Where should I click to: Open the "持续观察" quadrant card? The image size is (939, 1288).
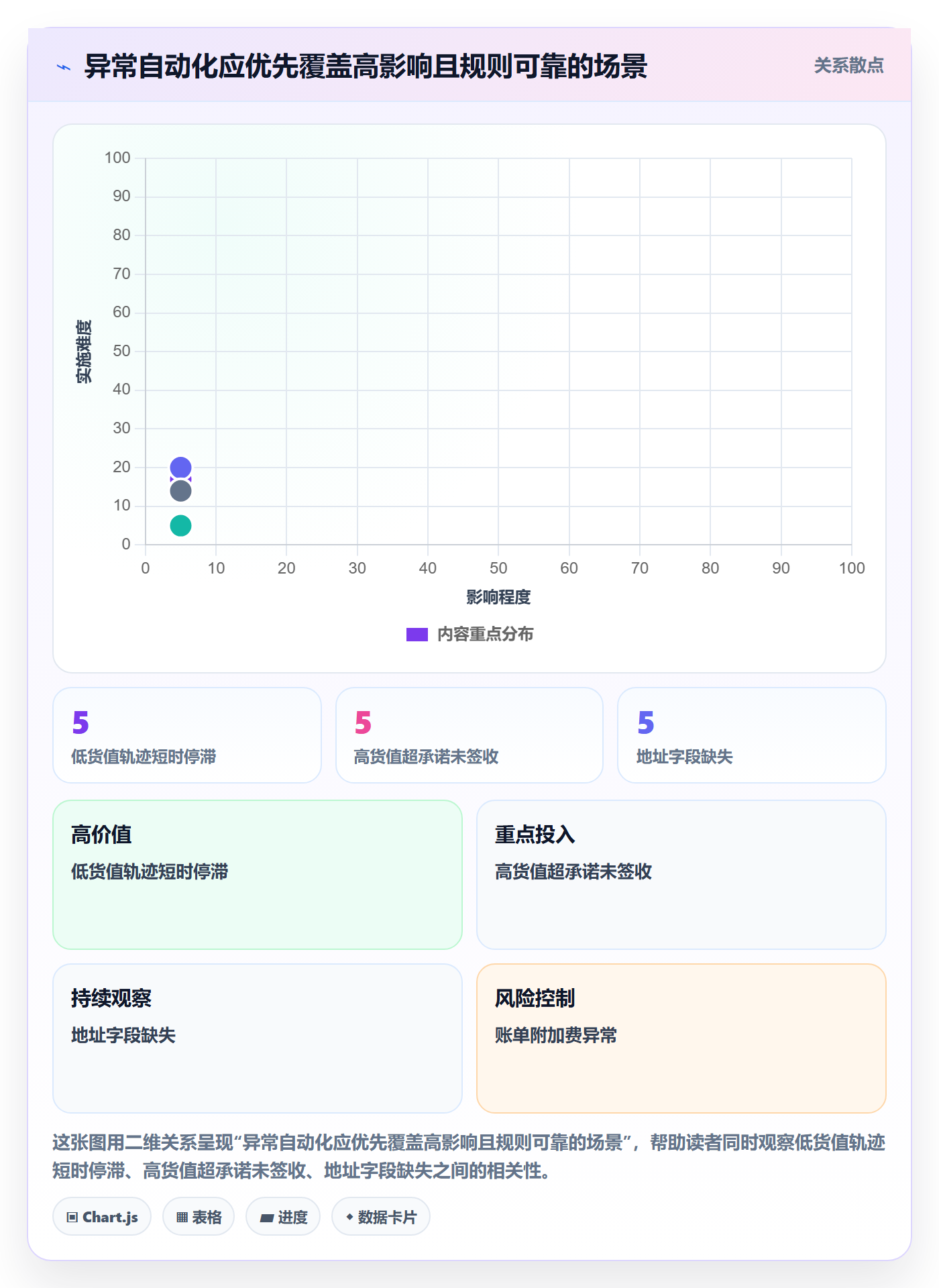pyautogui.click(x=258, y=1038)
